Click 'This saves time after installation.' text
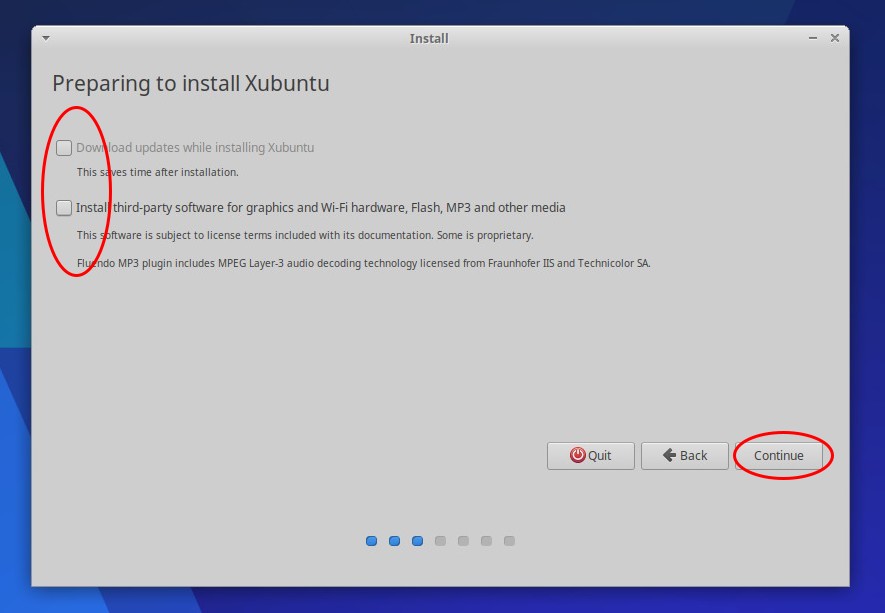885x613 pixels. pyautogui.click(x=157, y=172)
